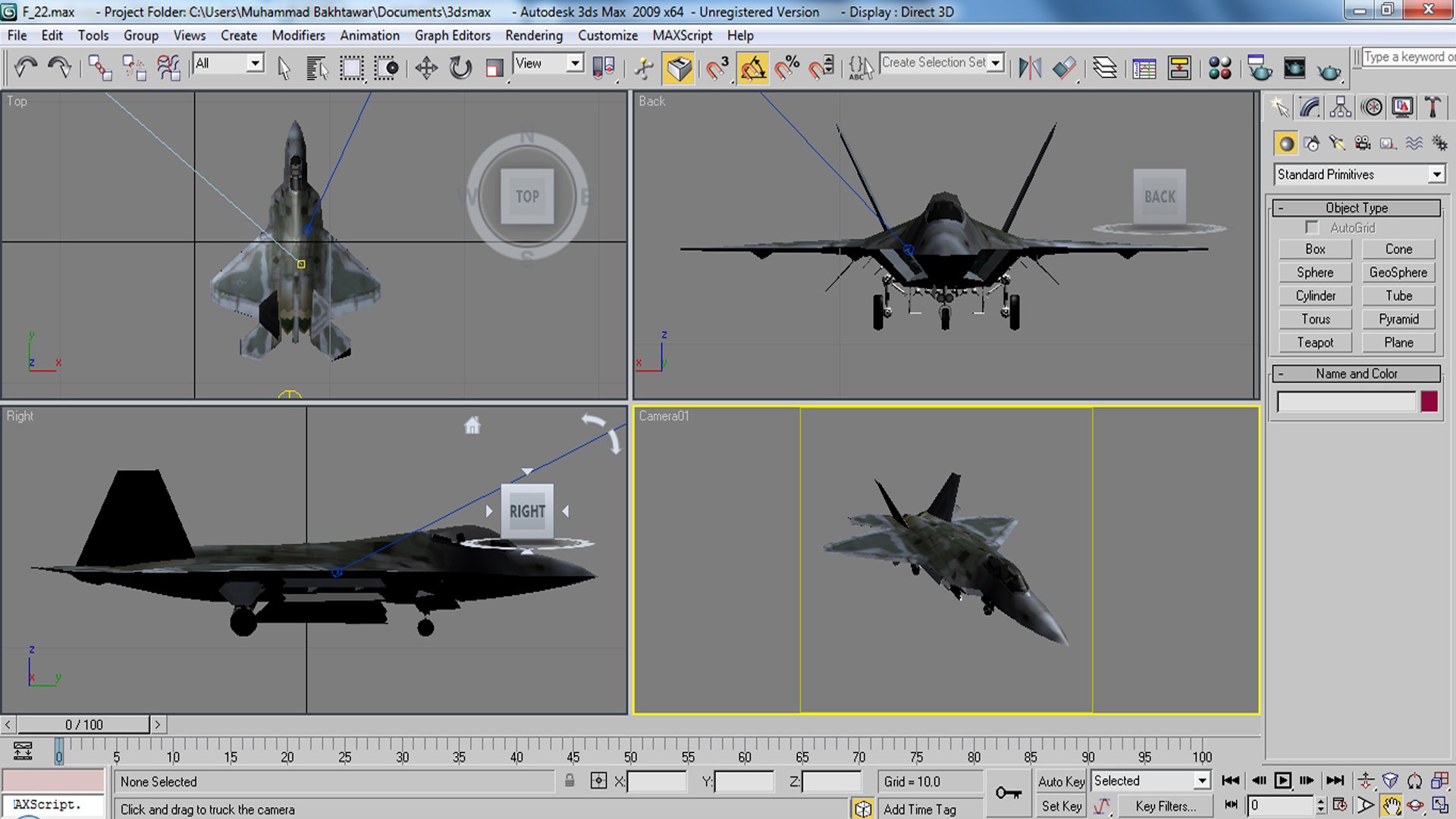Toggle Angle Snap button

[752, 68]
